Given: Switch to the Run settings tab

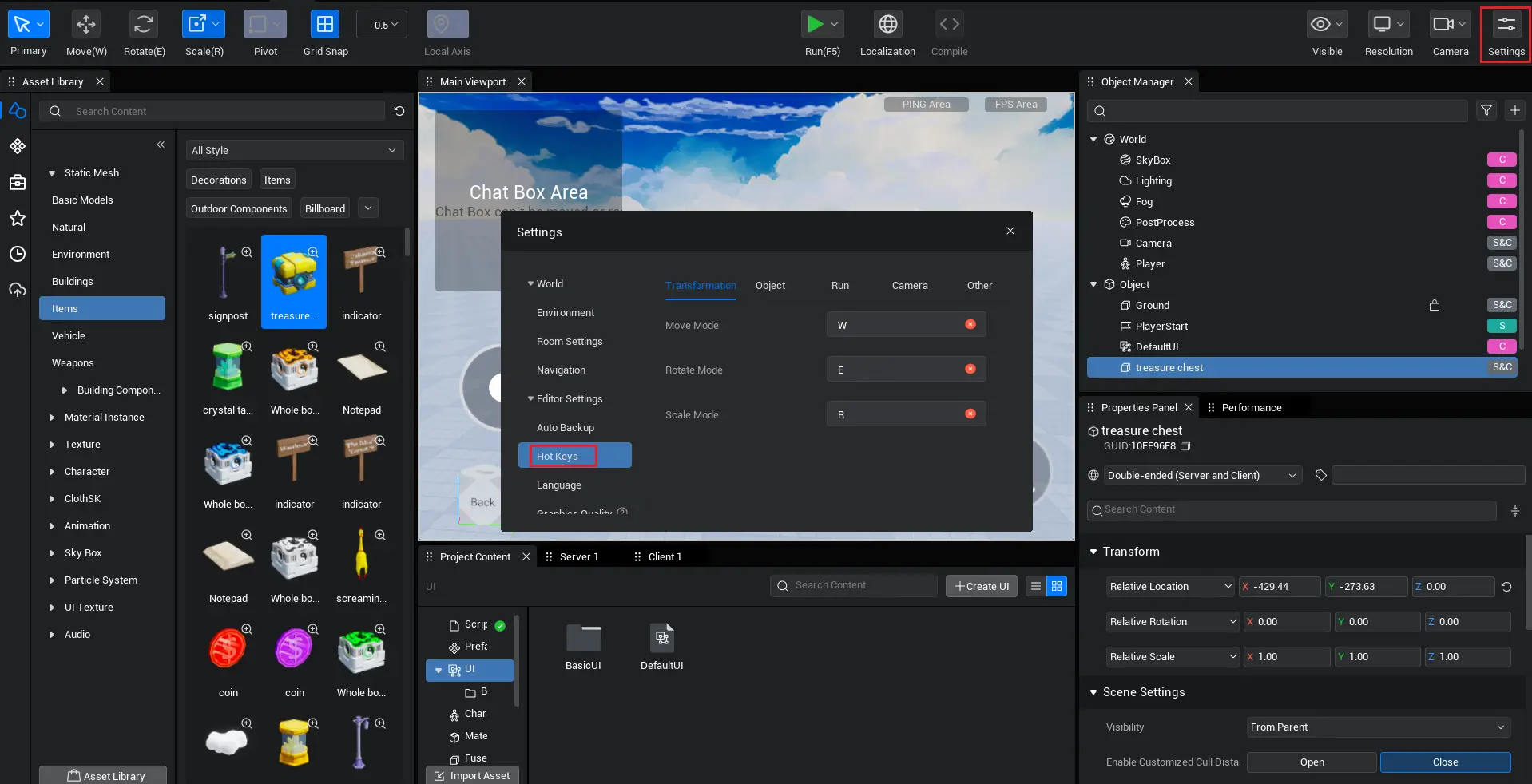Looking at the screenshot, I should coord(840,285).
